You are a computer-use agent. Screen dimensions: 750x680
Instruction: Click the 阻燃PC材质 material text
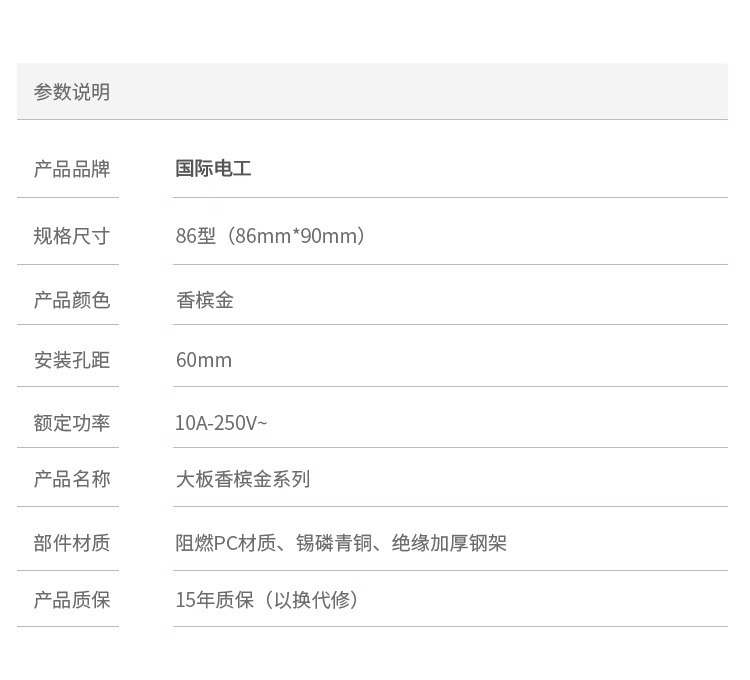(x=225, y=543)
